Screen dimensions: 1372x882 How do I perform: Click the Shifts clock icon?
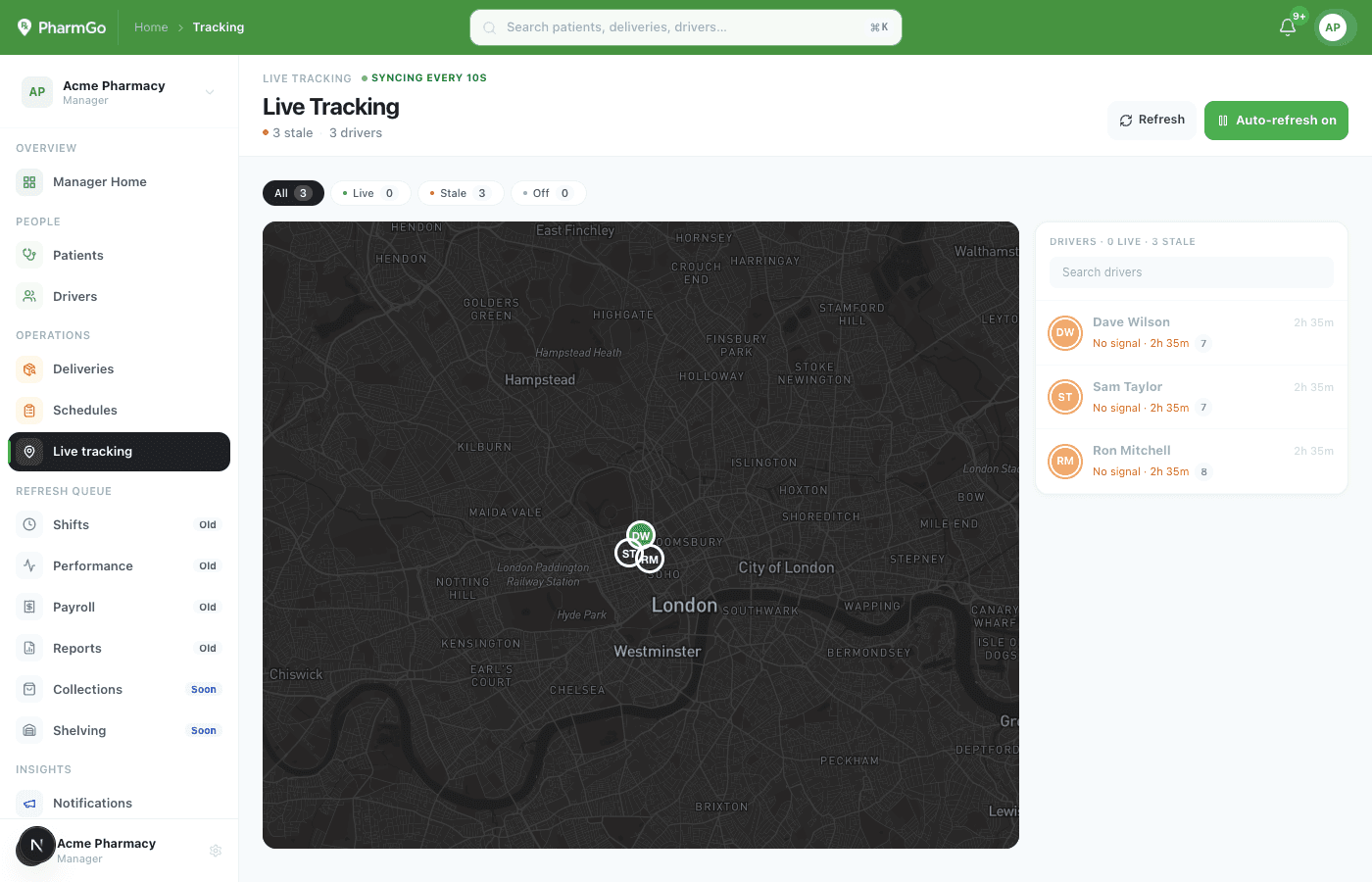[x=29, y=525]
